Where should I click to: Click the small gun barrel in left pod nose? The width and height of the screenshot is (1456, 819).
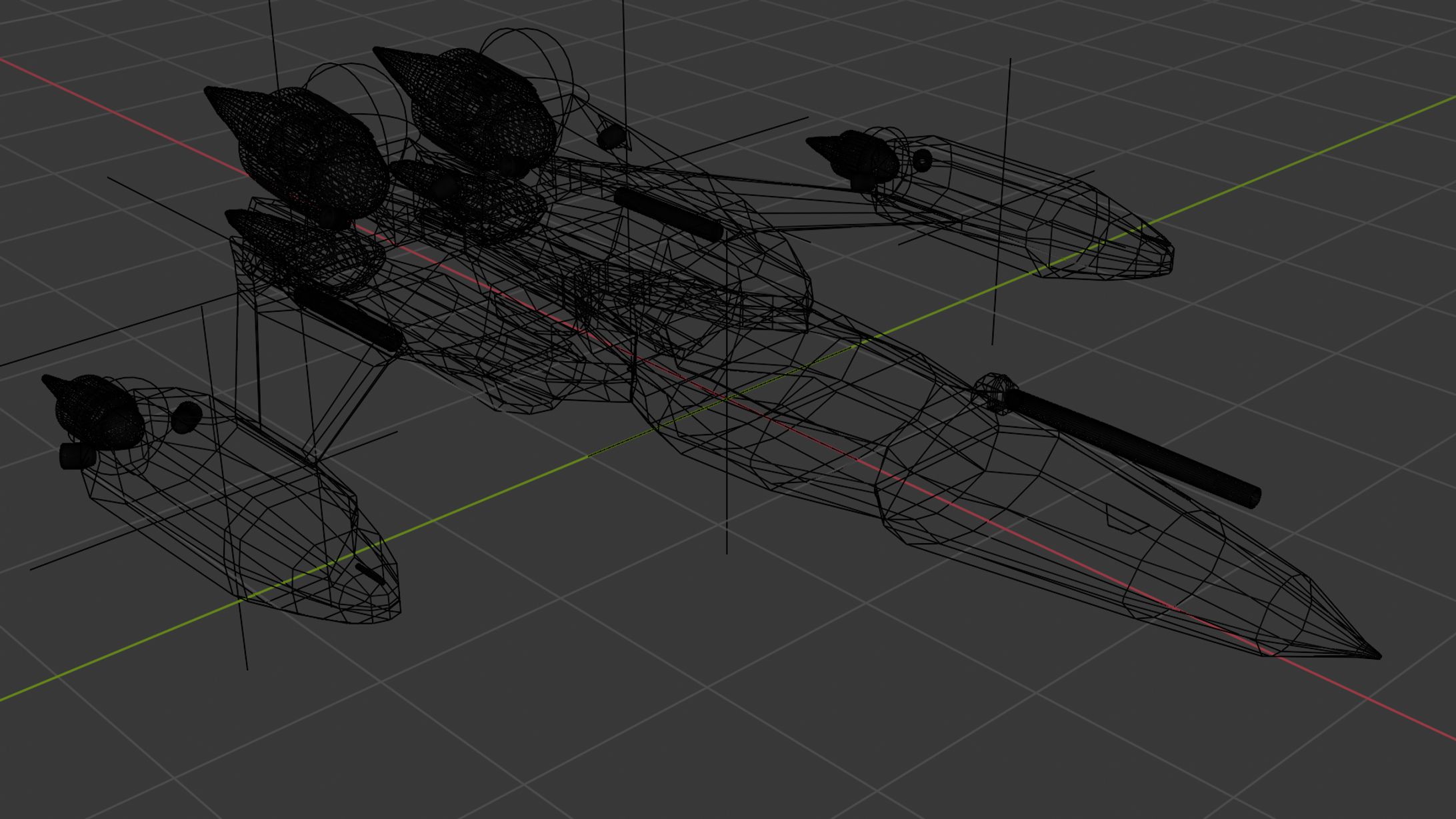click(370, 574)
